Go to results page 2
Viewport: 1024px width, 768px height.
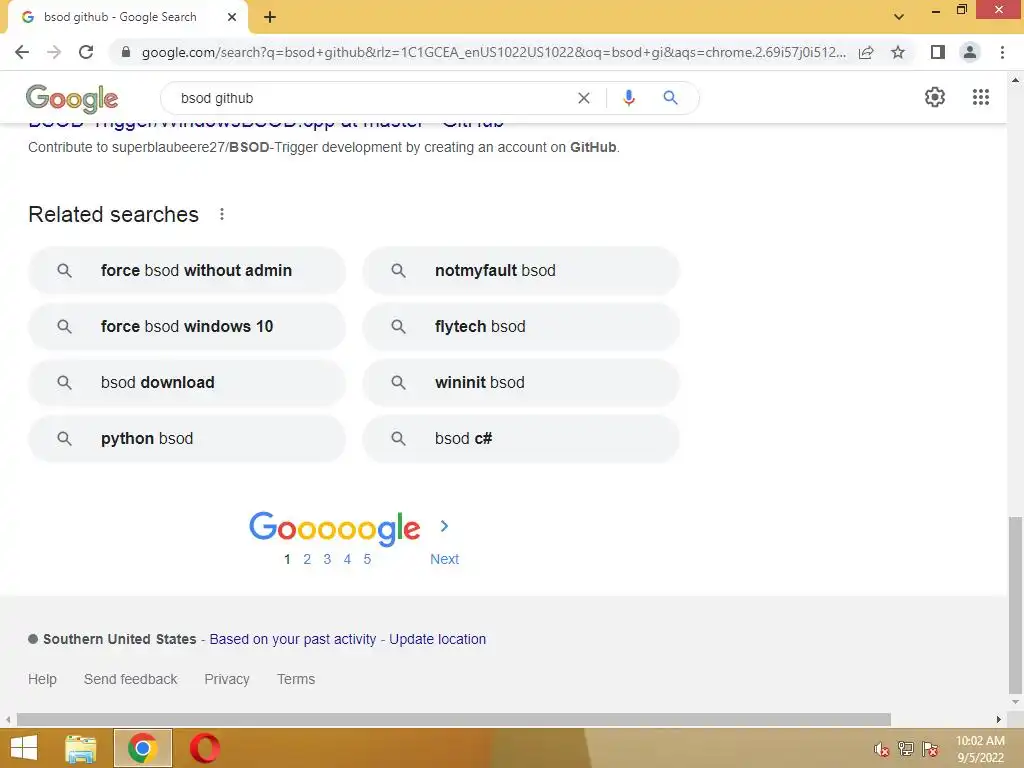(307, 559)
